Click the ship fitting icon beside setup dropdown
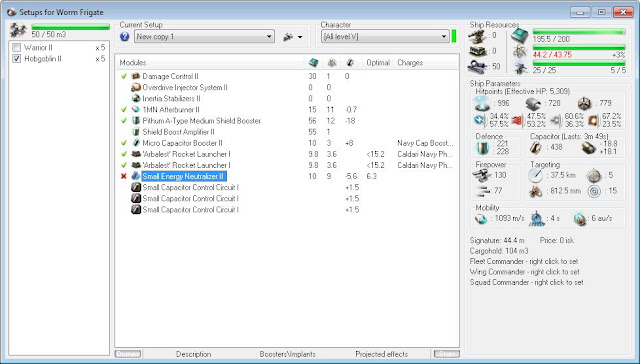Image resolution: width=640 pixels, height=364 pixels. [288, 37]
